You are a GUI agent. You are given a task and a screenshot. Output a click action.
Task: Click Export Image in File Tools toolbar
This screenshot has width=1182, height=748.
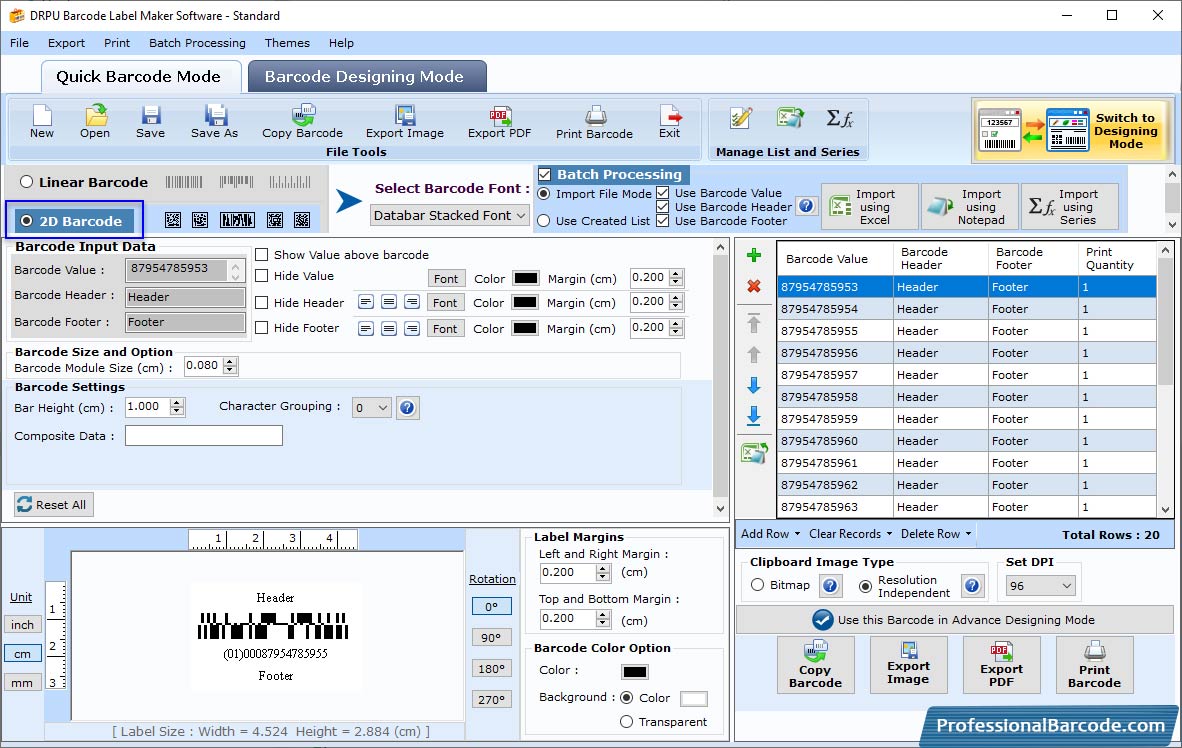pos(405,122)
